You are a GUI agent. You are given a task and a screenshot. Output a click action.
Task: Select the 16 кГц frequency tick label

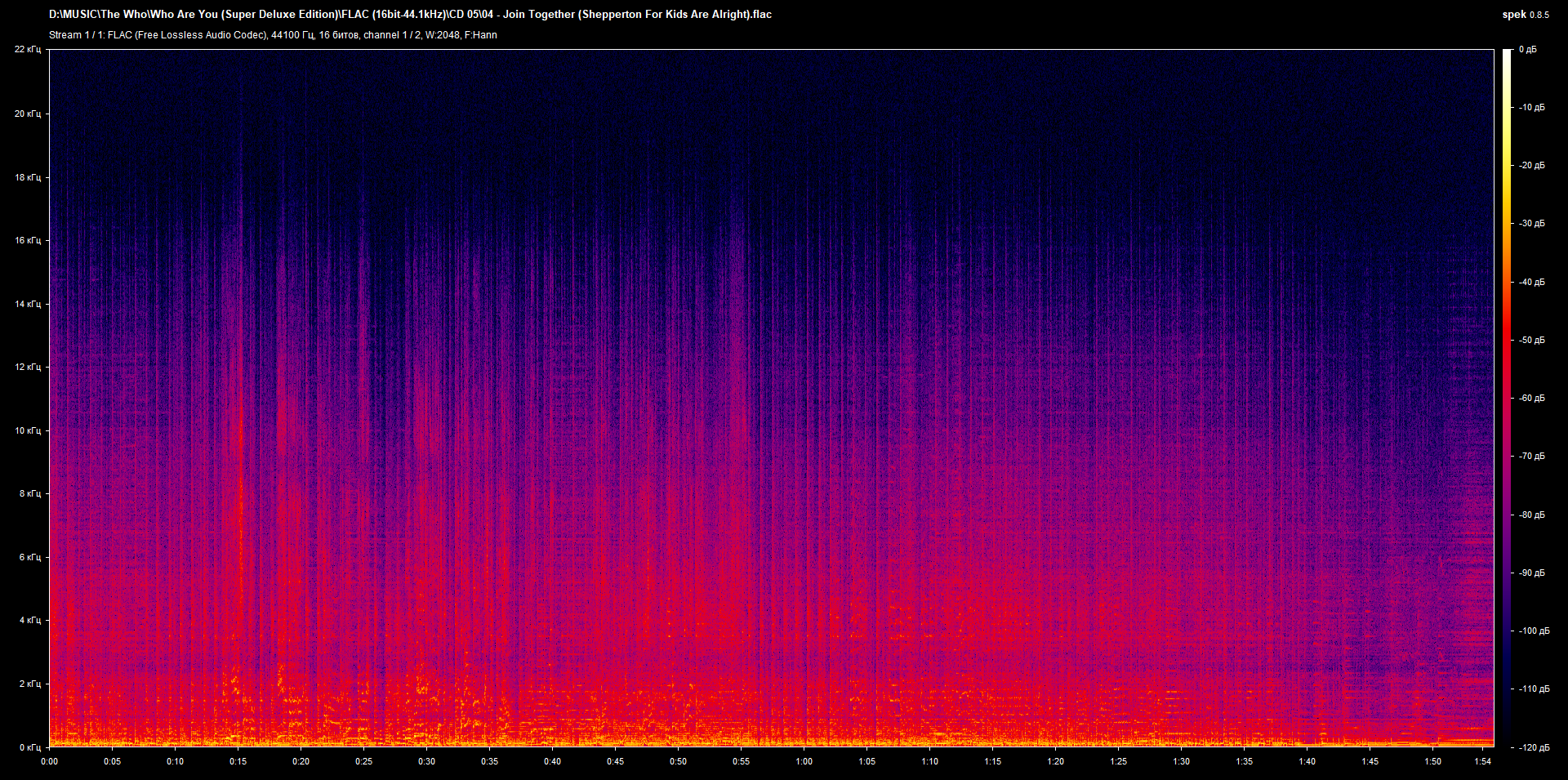click(x=27, y=240)
